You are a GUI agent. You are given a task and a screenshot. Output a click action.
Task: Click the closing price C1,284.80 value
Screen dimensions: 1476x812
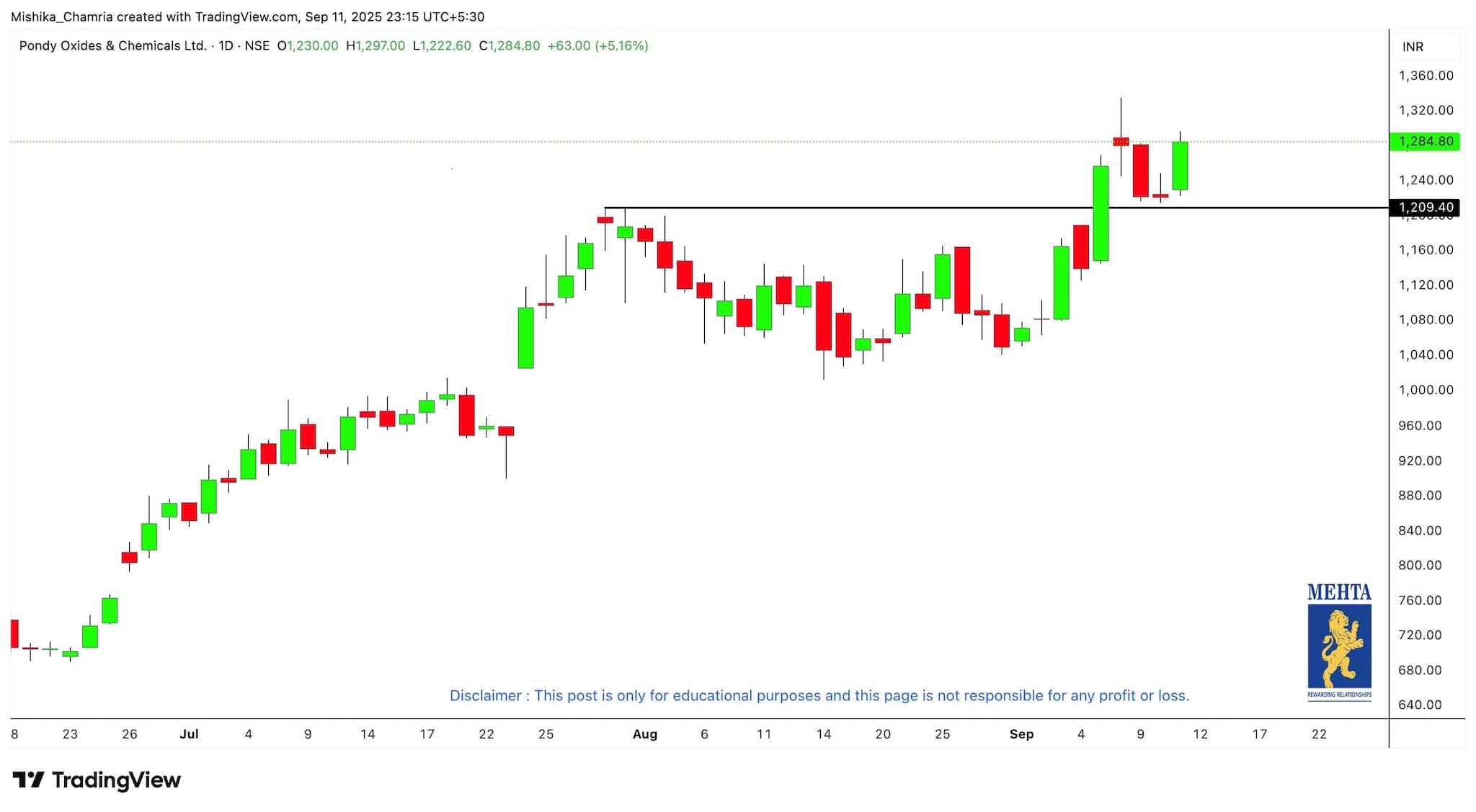tap(510, 45)
